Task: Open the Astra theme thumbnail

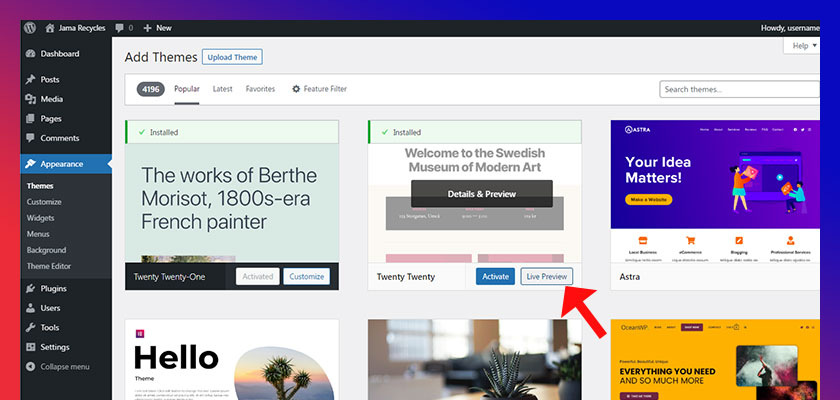Action: coord(715,191)
